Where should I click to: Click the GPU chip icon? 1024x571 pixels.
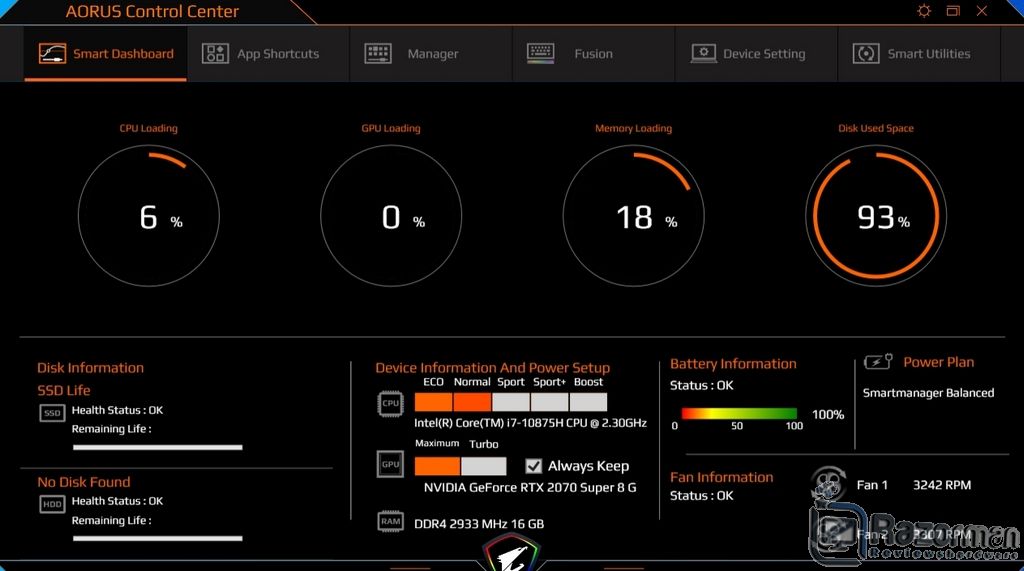(391, 465)
